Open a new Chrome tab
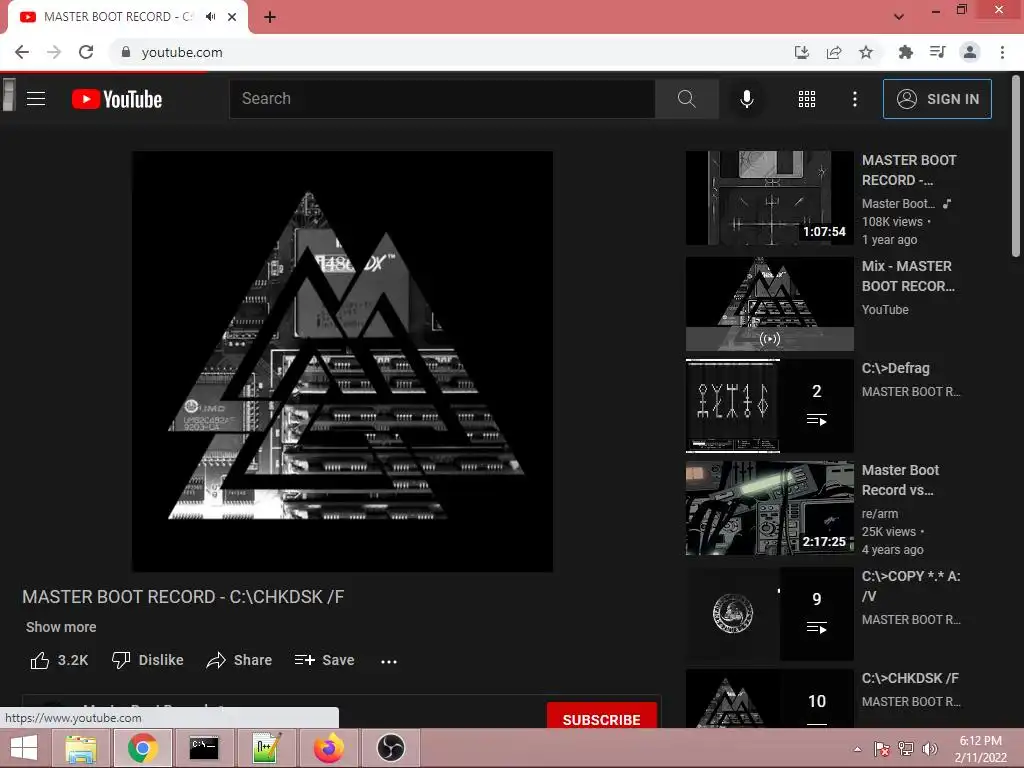1024x768 pixels. pos(270,17)
